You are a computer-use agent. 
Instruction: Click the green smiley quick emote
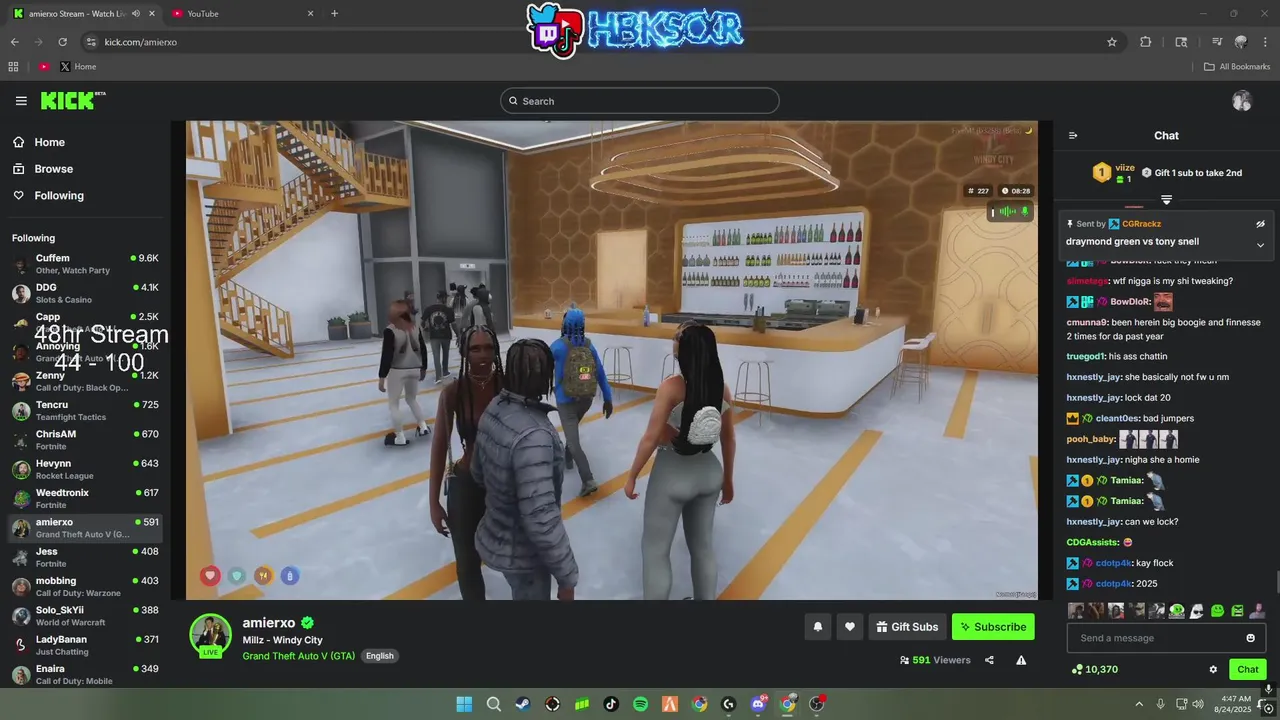tap(1217, 611)
